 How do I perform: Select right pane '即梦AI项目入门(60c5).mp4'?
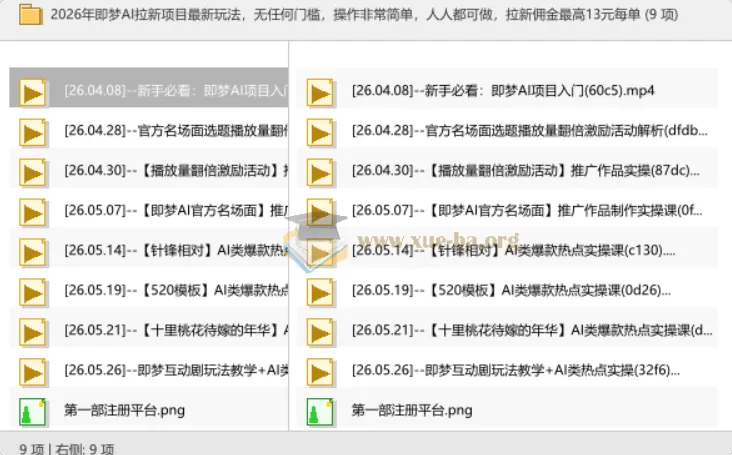(x=507, y=88)
